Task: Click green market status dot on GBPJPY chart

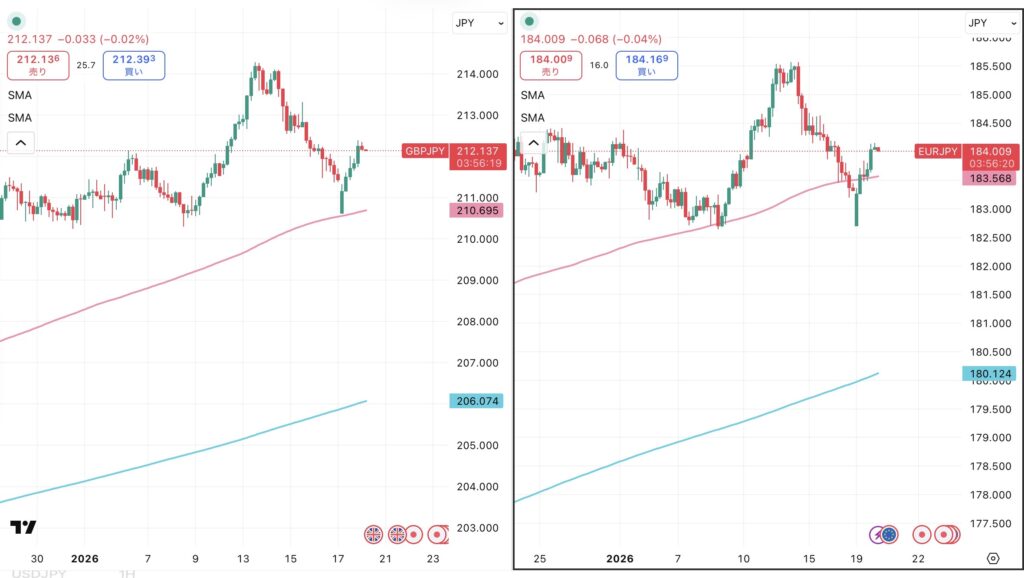Action: (x=16, y=21)
